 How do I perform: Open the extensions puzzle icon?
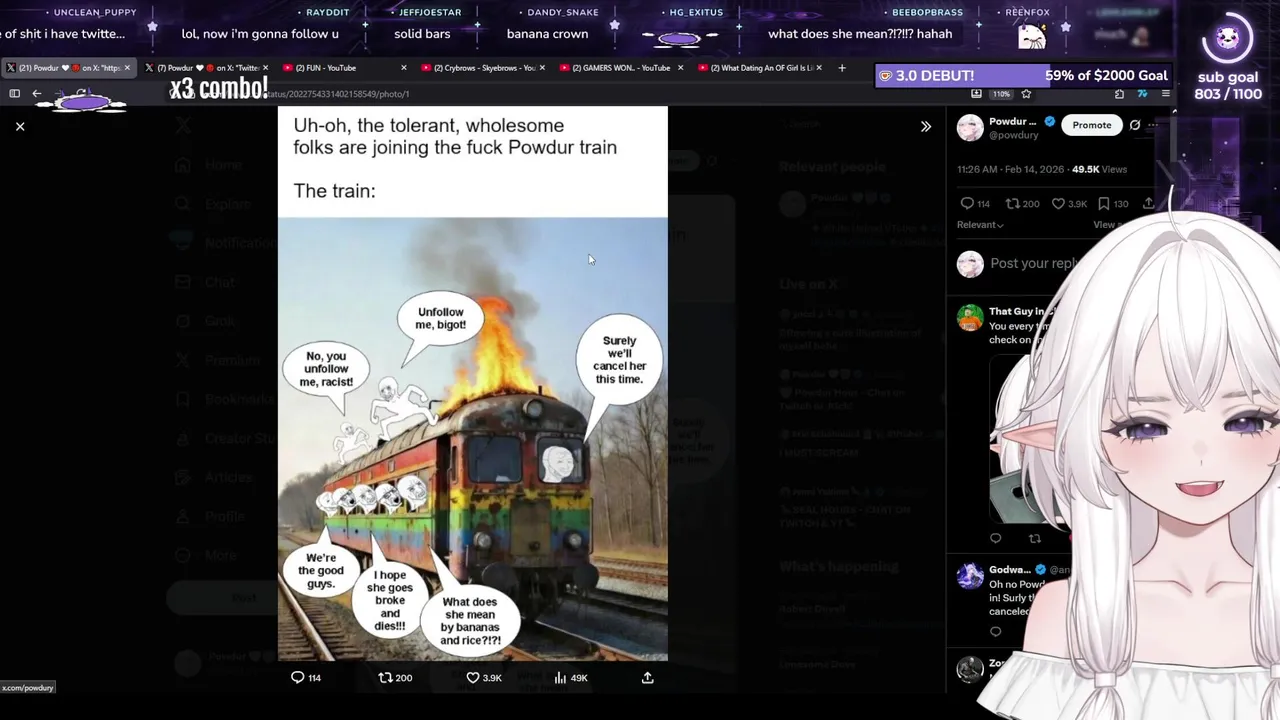click(1119, 93)
